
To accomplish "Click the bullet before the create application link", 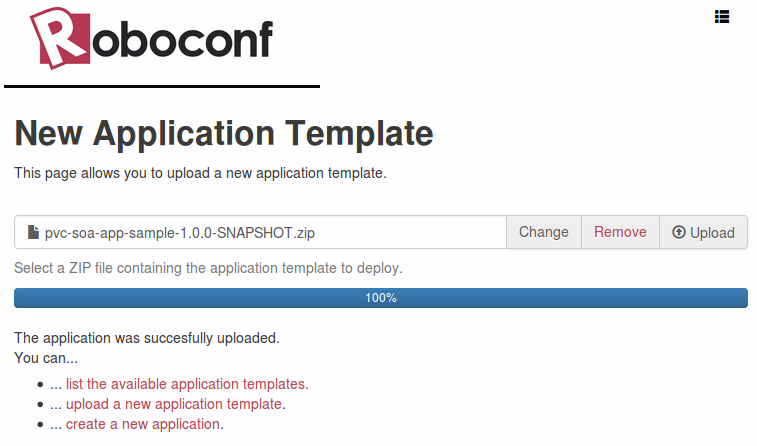I will (x=40, y=424).
